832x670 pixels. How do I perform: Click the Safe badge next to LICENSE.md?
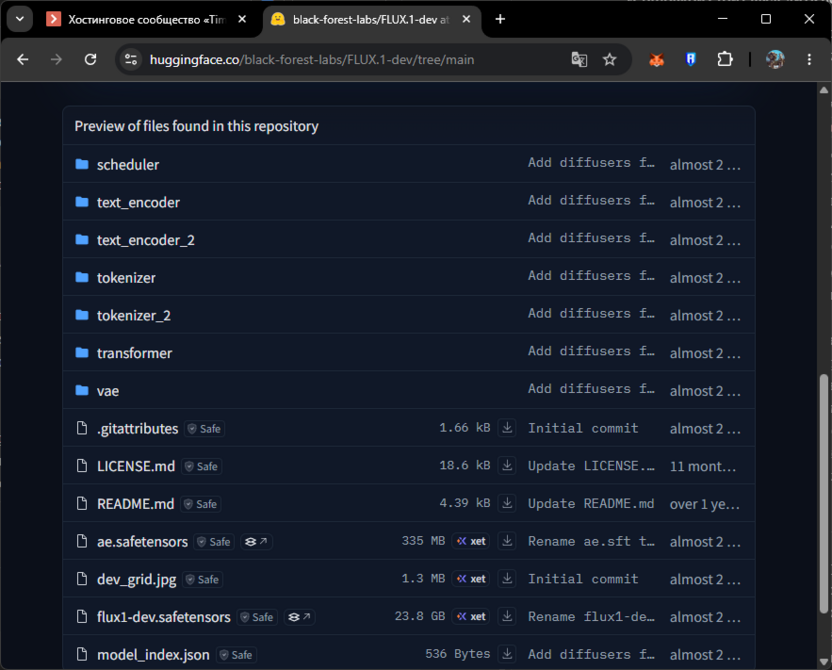(x=202, y=466)
